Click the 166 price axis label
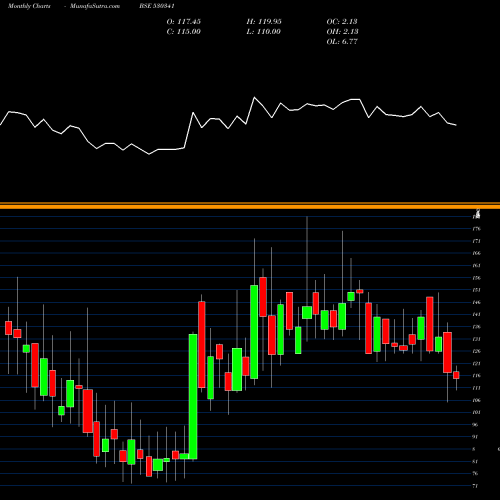The height and width of the screenshot is (500, 500). (476, 253)
